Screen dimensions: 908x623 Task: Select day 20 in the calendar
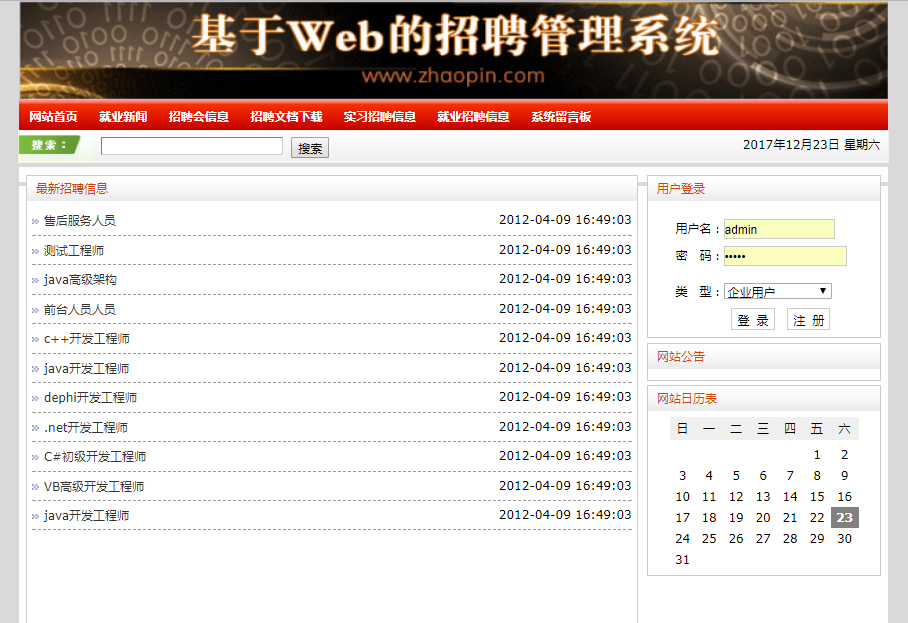pyautogui.click(x=763, y=518)
